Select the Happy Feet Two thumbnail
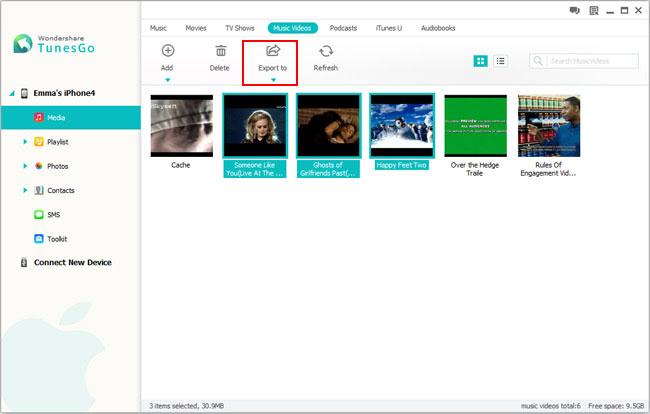The height and width of the screenshot is (414, 650). (402, 126)
